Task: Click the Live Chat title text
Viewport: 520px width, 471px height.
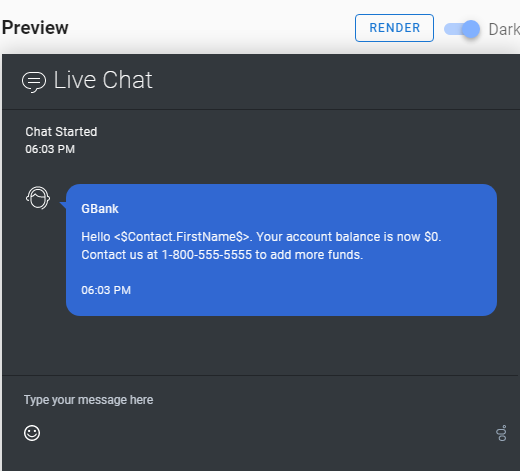Action: coord(103,80)
